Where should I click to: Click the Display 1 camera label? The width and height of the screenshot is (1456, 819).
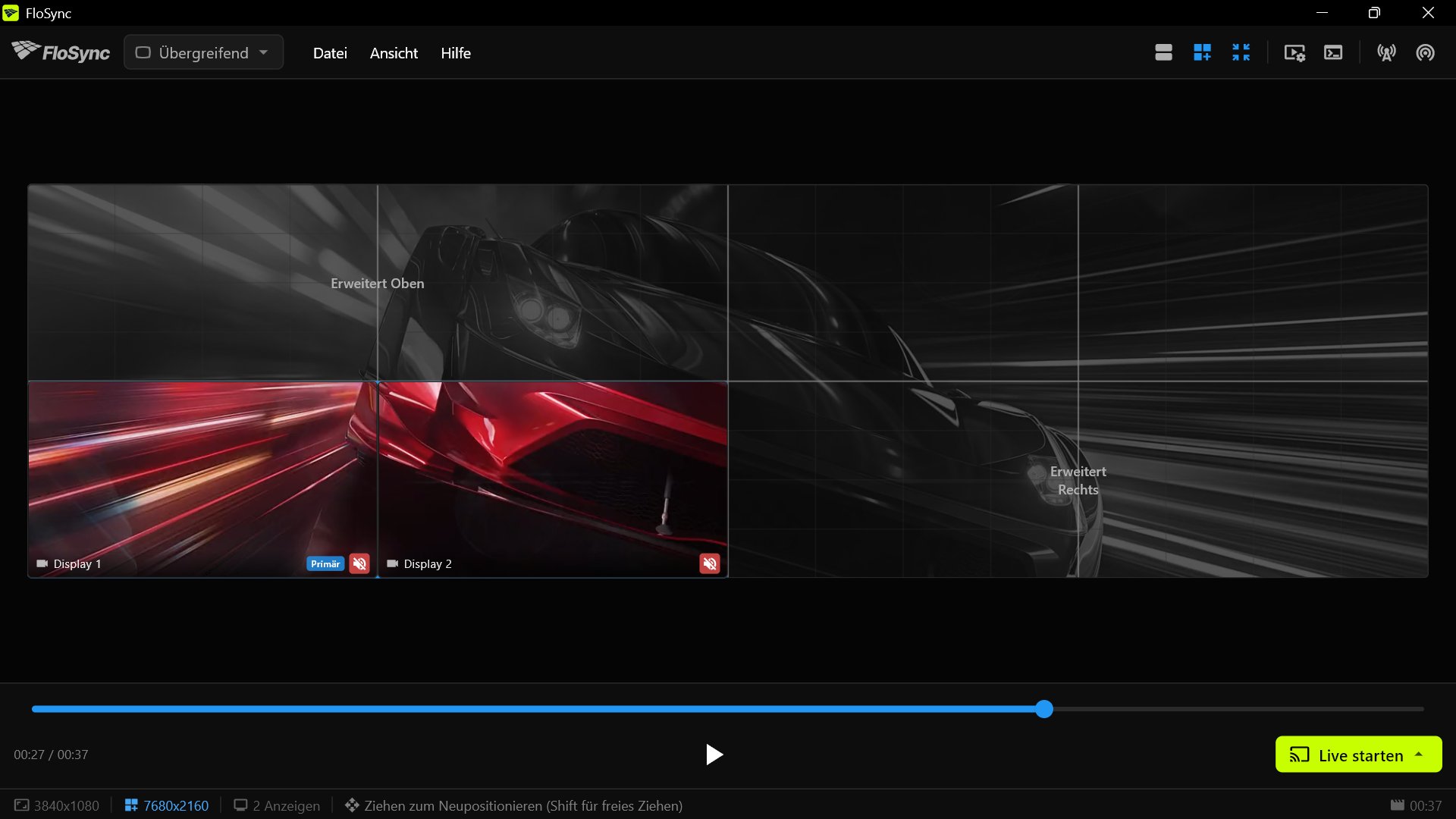[69, 563]
